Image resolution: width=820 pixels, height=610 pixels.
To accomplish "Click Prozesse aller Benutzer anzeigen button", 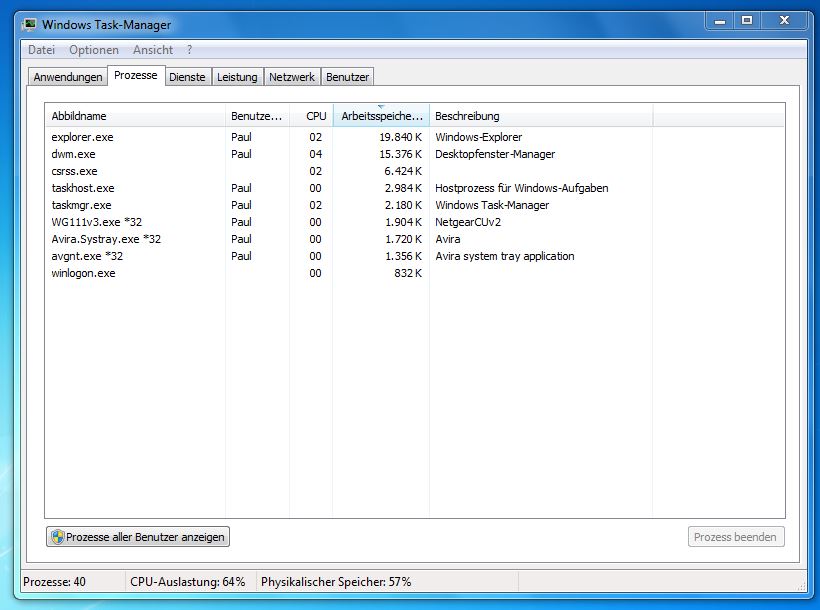I will (138, 537).
